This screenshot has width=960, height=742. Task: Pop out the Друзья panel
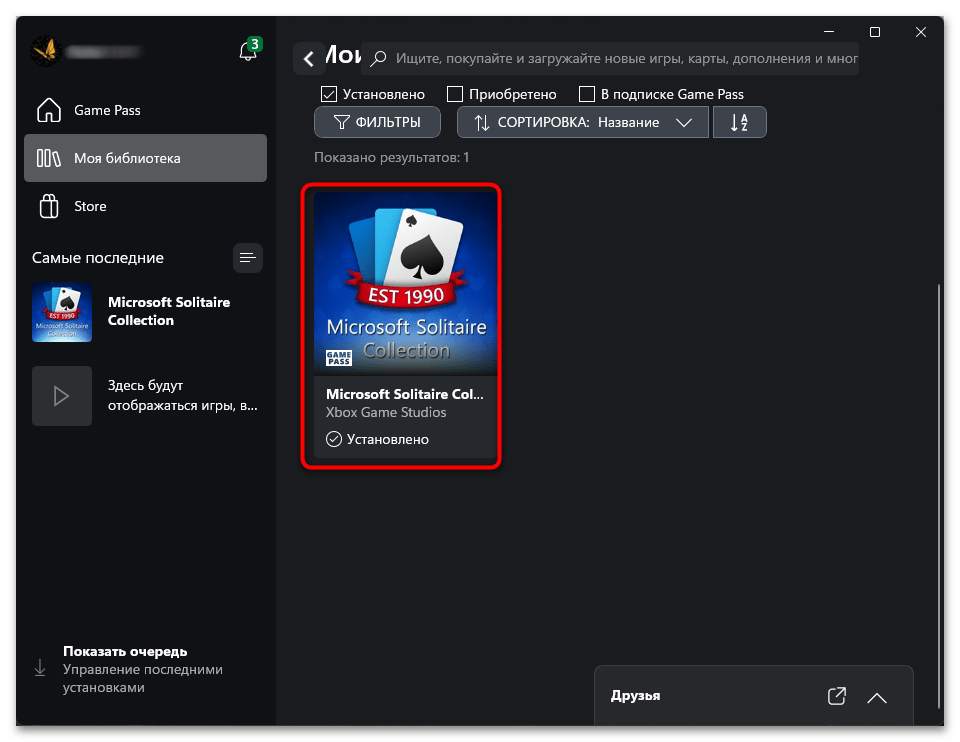click(837, 696)
